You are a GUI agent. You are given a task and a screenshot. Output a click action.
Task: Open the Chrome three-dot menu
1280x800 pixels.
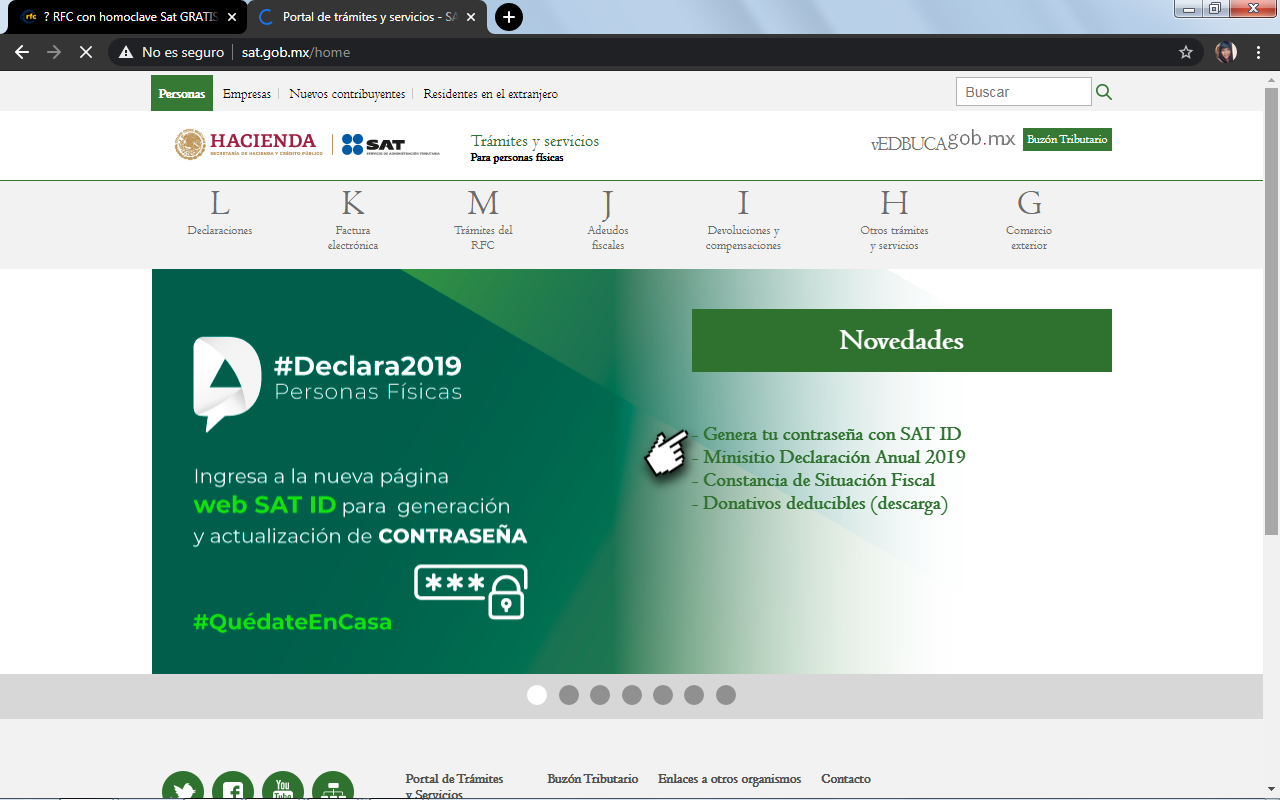1259,52
